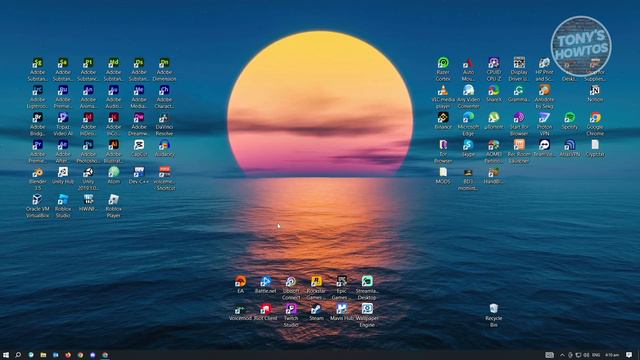Click the CPUID CPU-Z shortcut
The width and height of the screenshot is (640, 360).
(493, 63)
